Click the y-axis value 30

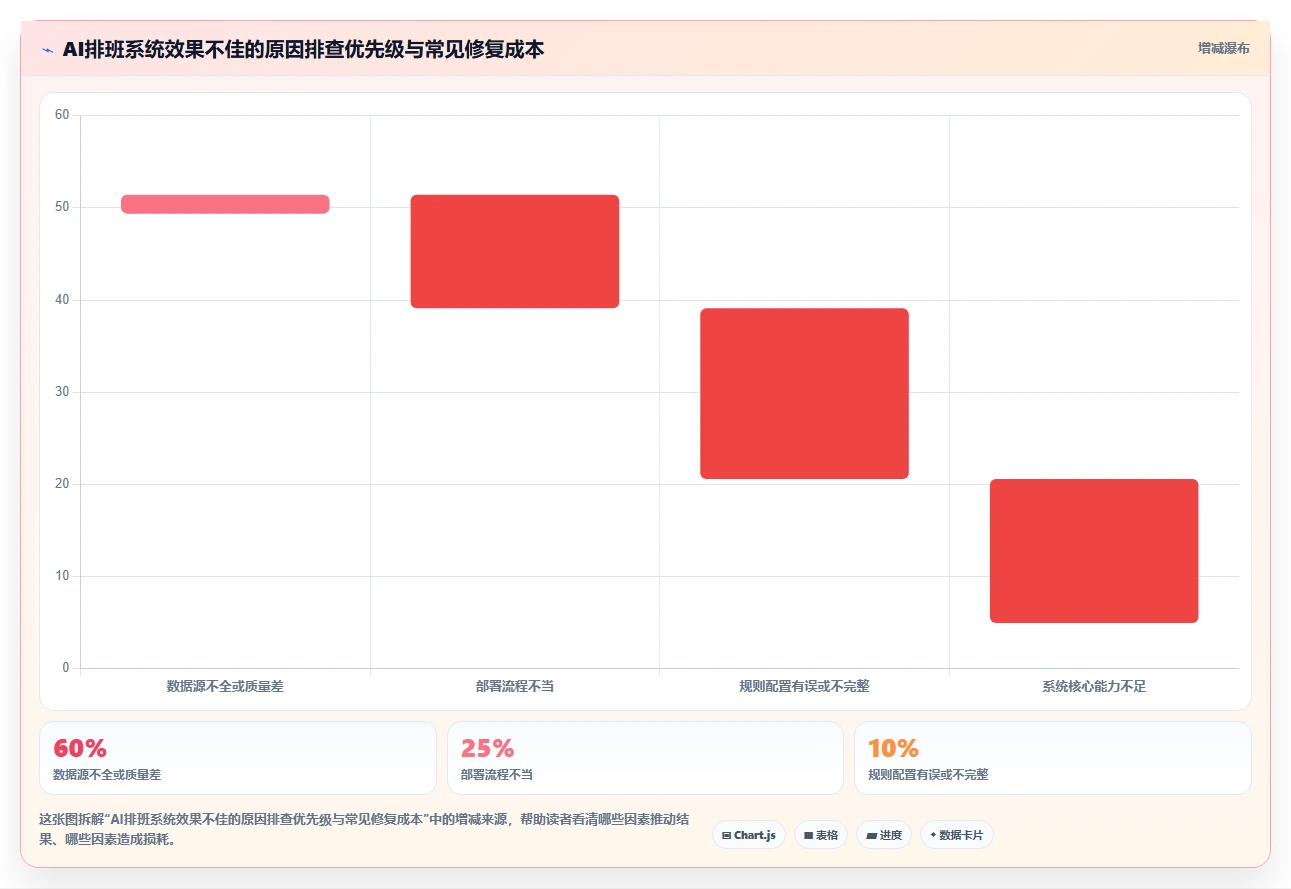coord(62,392)
